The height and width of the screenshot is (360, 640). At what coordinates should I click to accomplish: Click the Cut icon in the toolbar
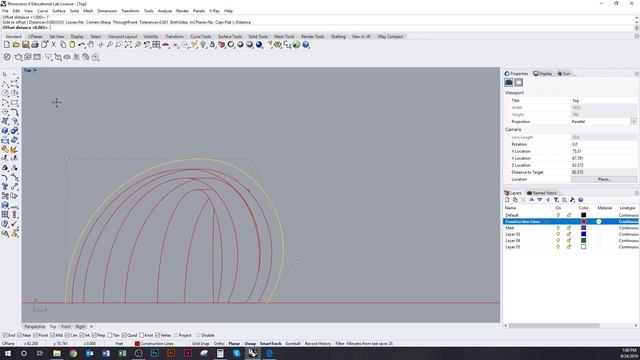point(53,45)
